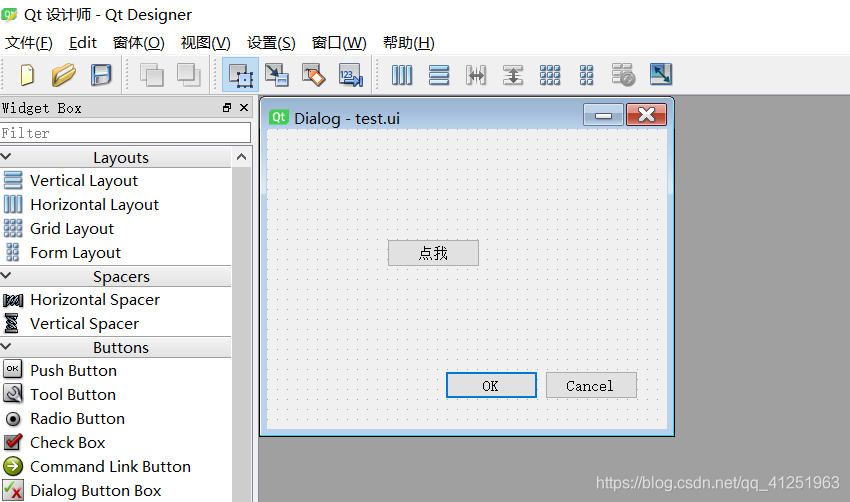Click the OK button in the dialog form
The height and width of the screenshot is (502, 850).
click(491, 385)
